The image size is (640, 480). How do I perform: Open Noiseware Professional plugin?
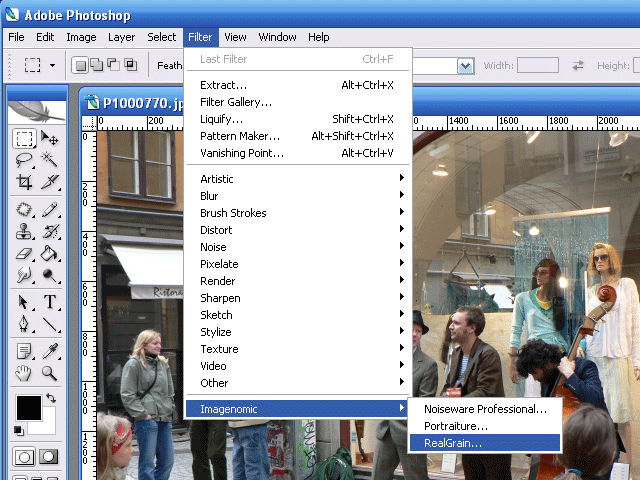(x=485, y=409)
